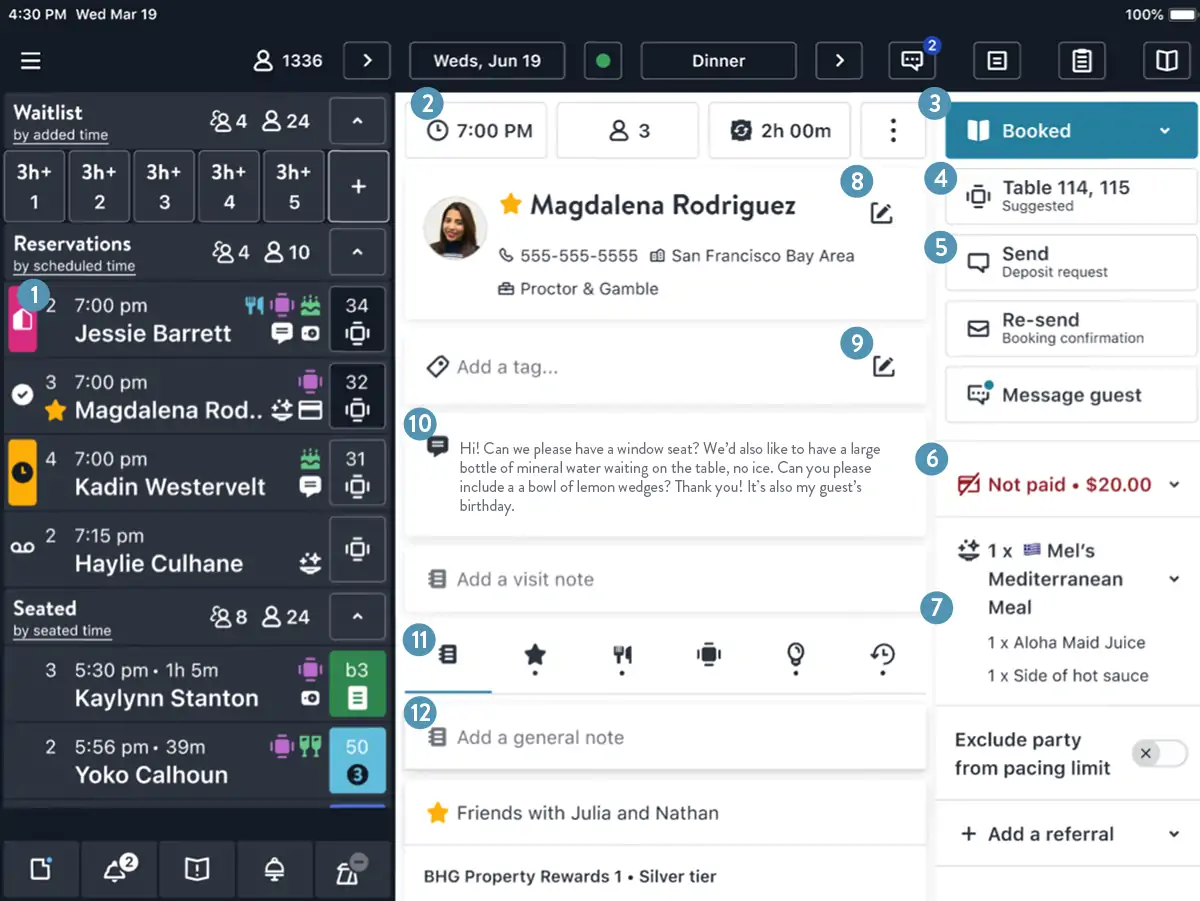Open Haylie Culhane reservation
The height and width of the screenshot is (901, 1200).
167,549
